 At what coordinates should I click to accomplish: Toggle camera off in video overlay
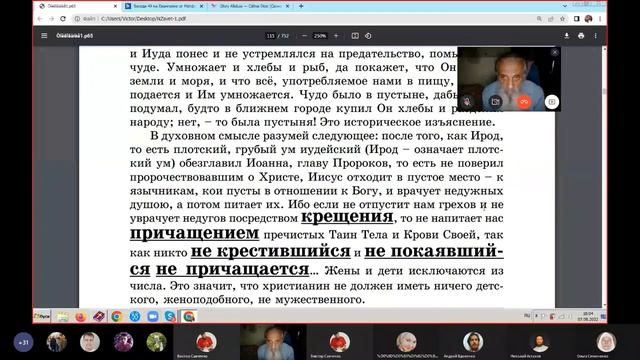(x=495, y=101)
